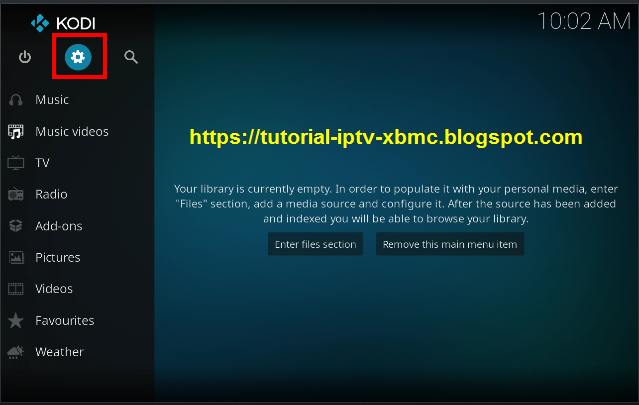Select the Weather menu entry
The width and height of the screenshot is (639, 405).
tap(59, 352)
